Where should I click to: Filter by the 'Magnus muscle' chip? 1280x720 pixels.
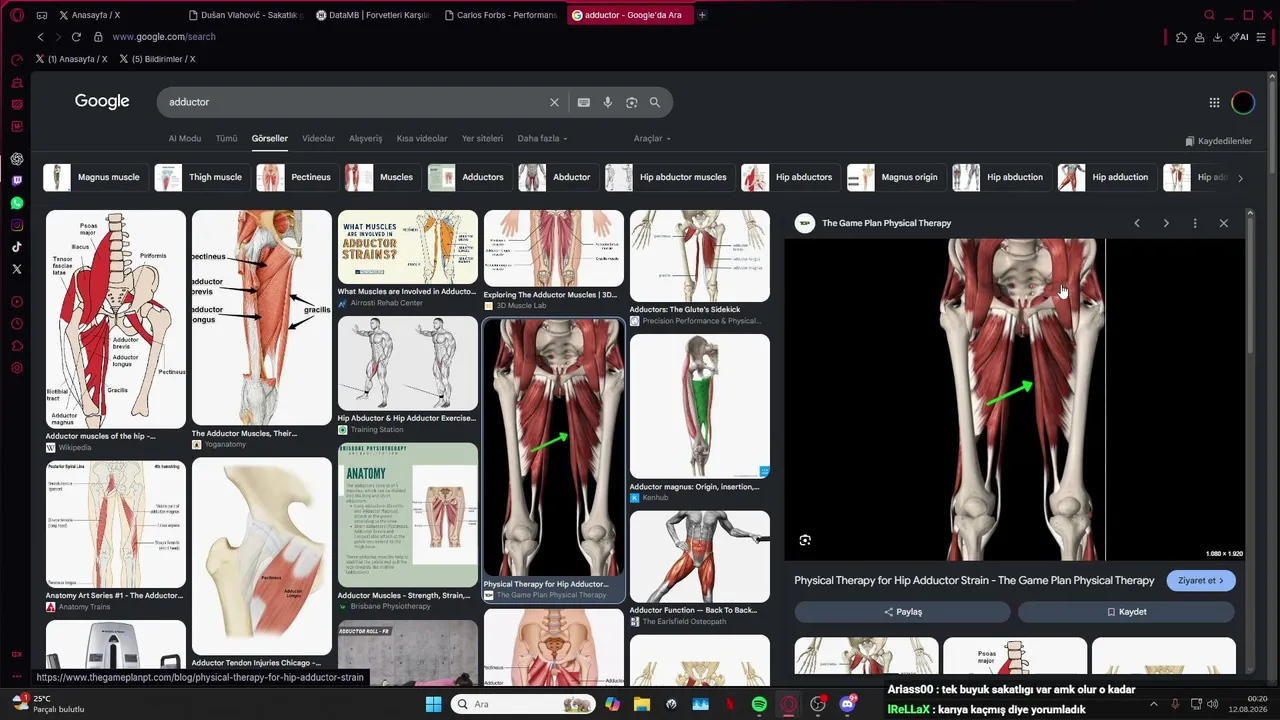pos(96,177)
